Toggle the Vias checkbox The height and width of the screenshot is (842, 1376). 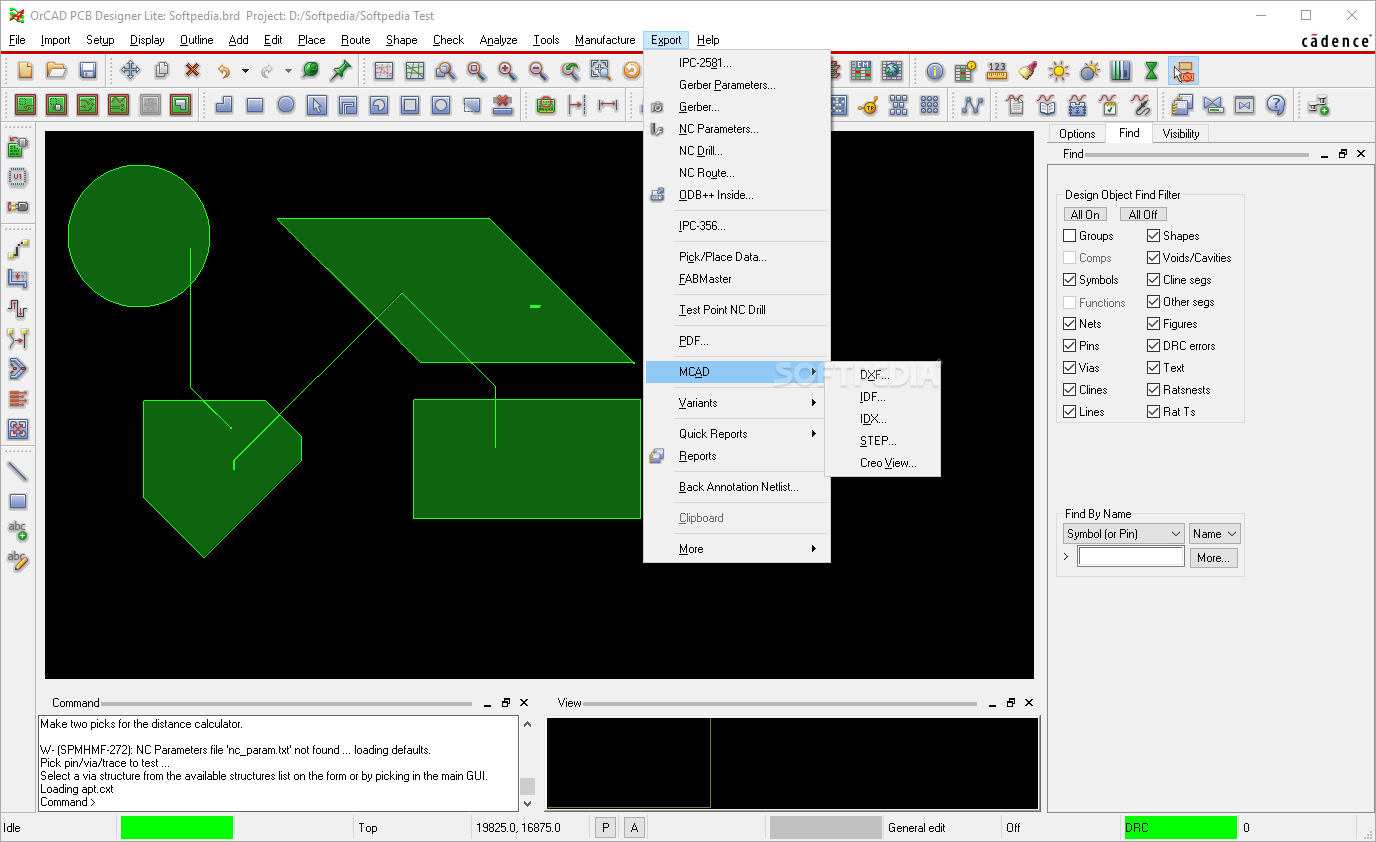pyautogui.click(x=1070, y=368)
